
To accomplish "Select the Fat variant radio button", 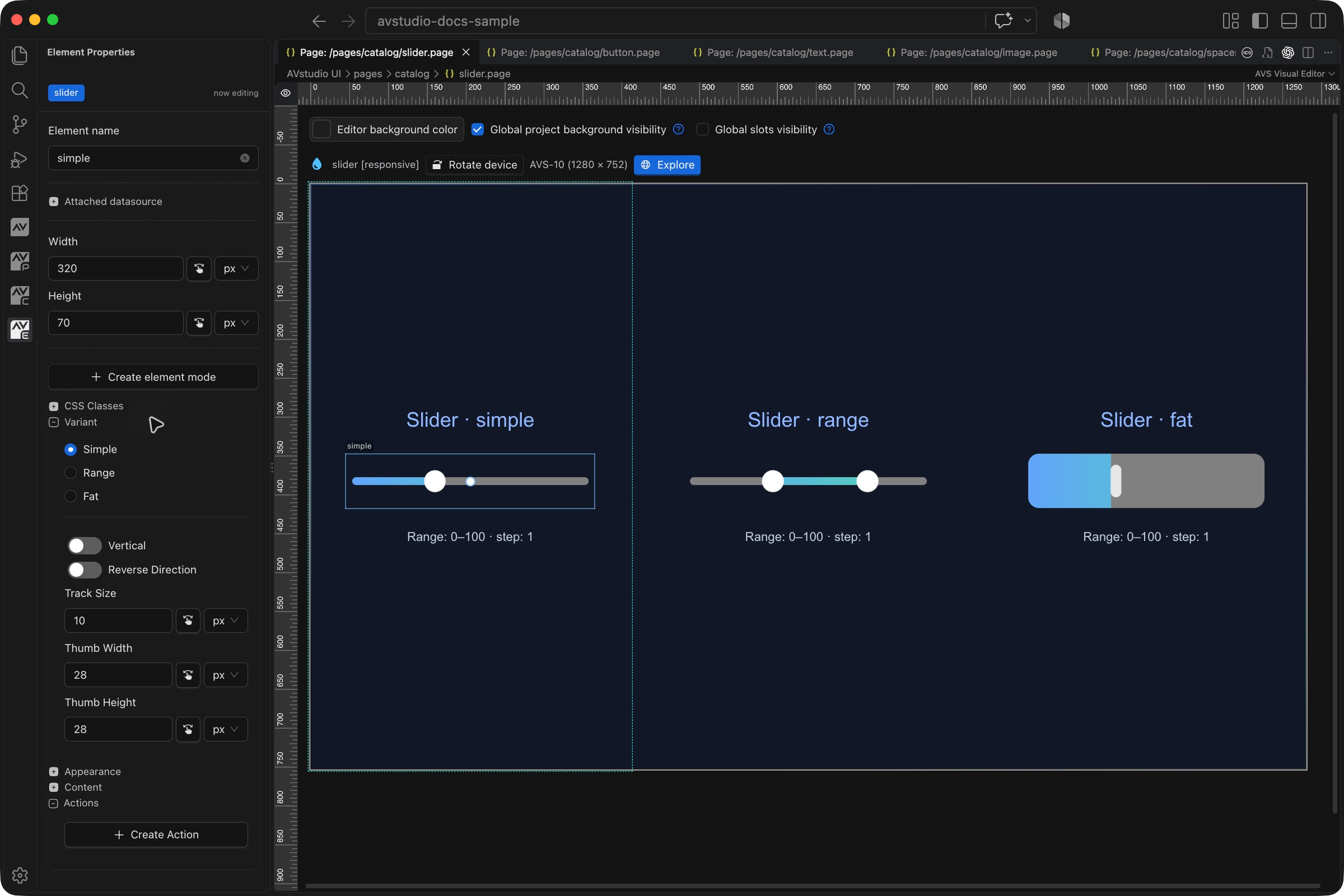I will [x=71, y=496].
